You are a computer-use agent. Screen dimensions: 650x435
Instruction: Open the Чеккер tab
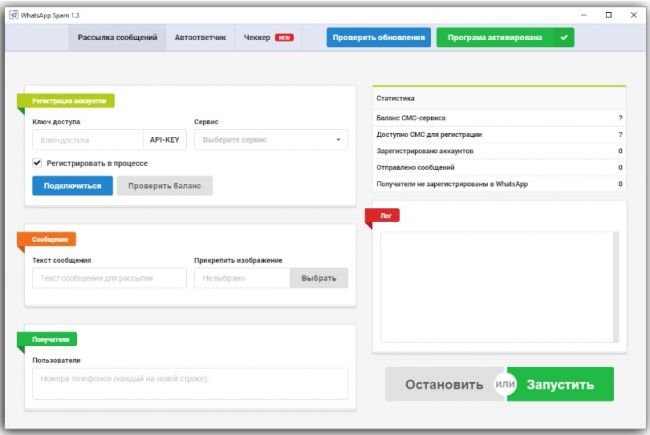tap(268, 37)
